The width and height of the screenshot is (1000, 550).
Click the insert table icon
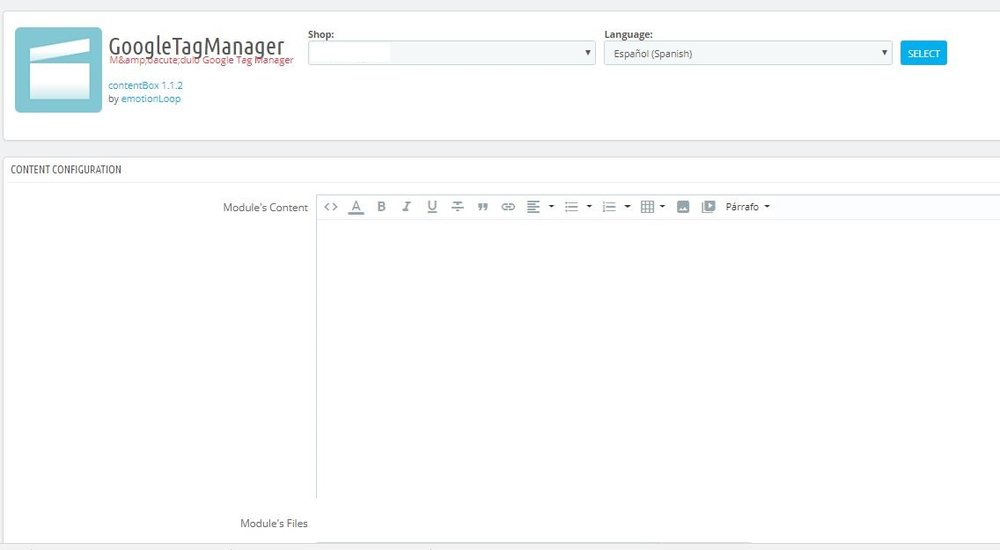647,207
